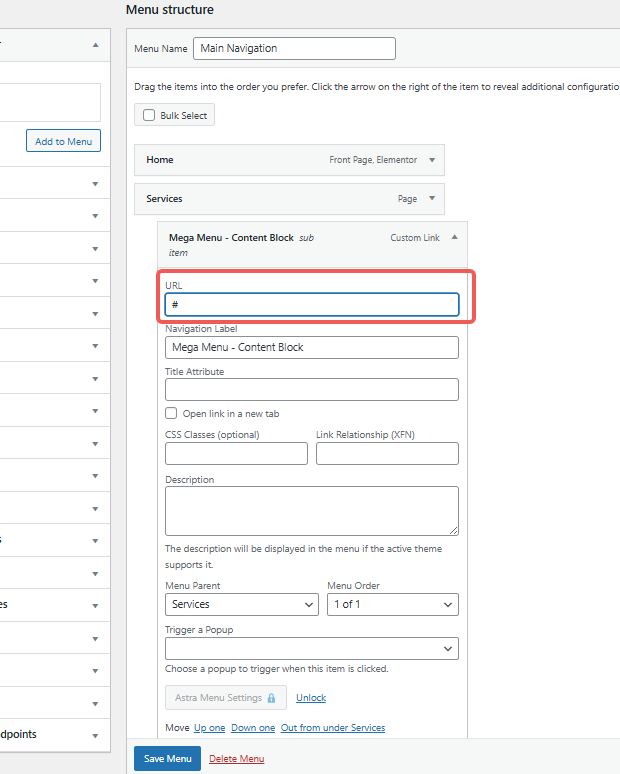Click the Unlock link
Viewport: 620px width, 774px height.
pos(311,698)
